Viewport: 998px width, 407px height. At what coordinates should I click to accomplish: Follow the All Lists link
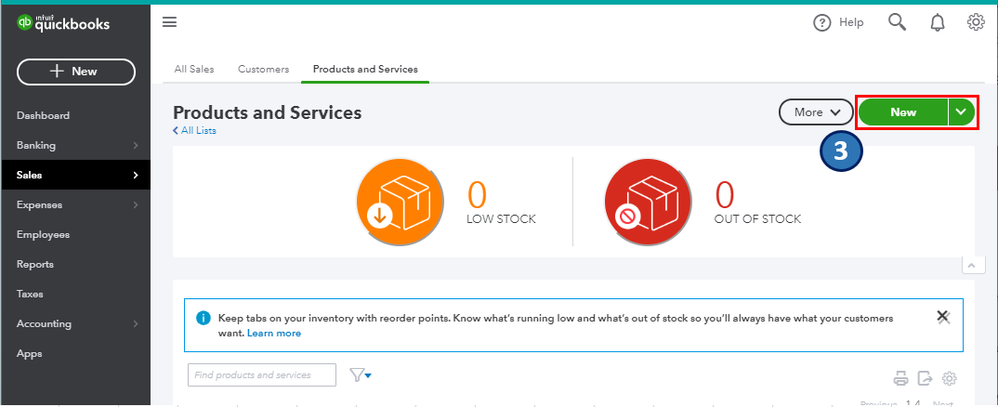coord(196,131)
